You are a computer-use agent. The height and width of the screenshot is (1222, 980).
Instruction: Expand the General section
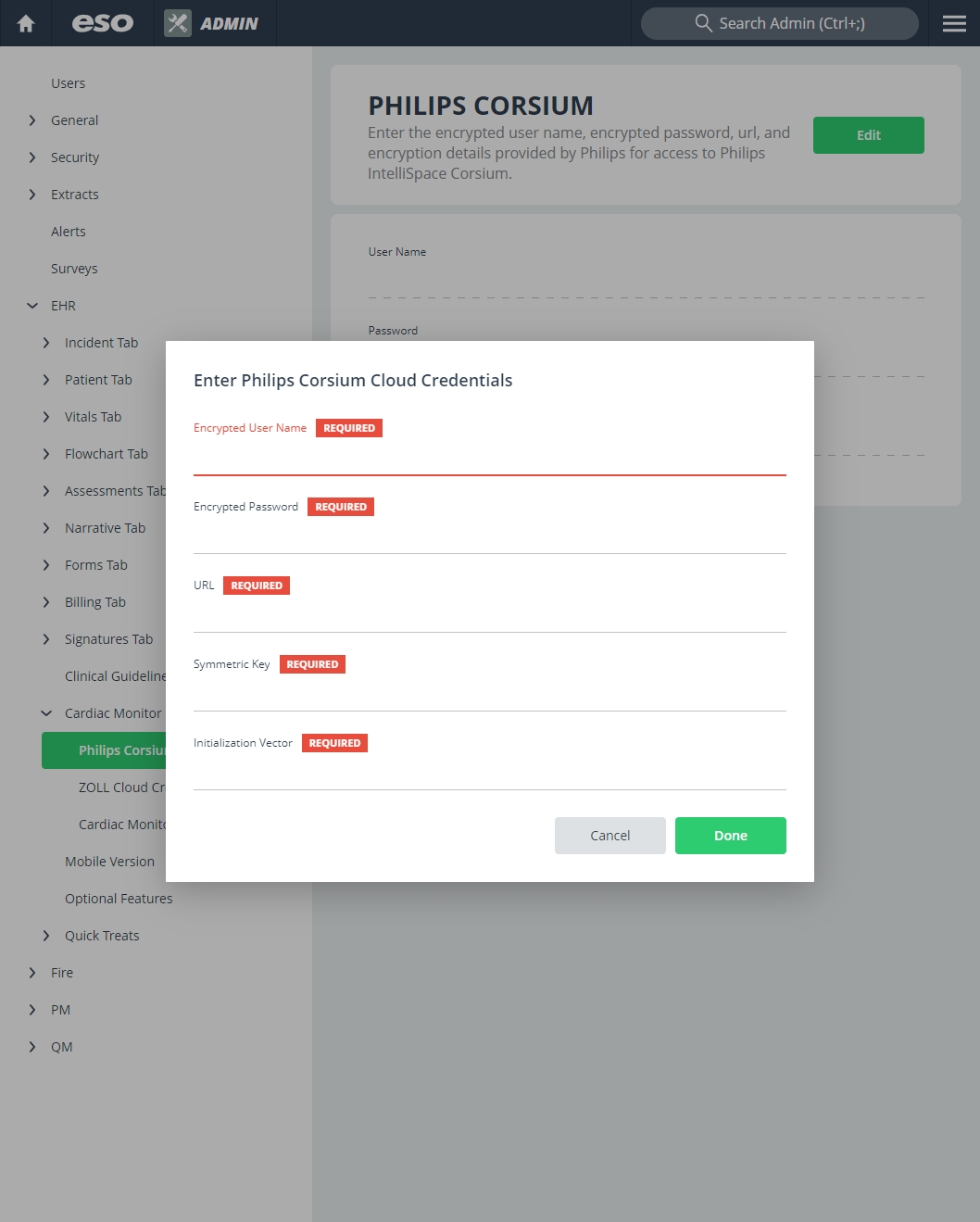pyautogui.click(x=32, y=120)
